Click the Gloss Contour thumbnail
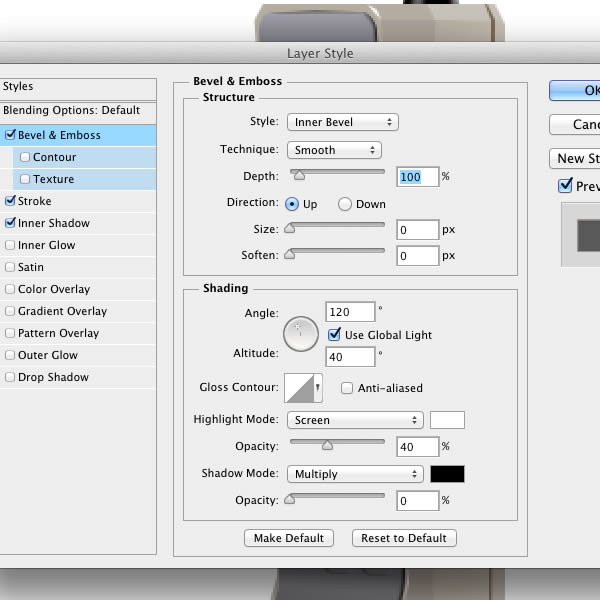The width and height of the screenshot is (600, 600). point(299,388)
